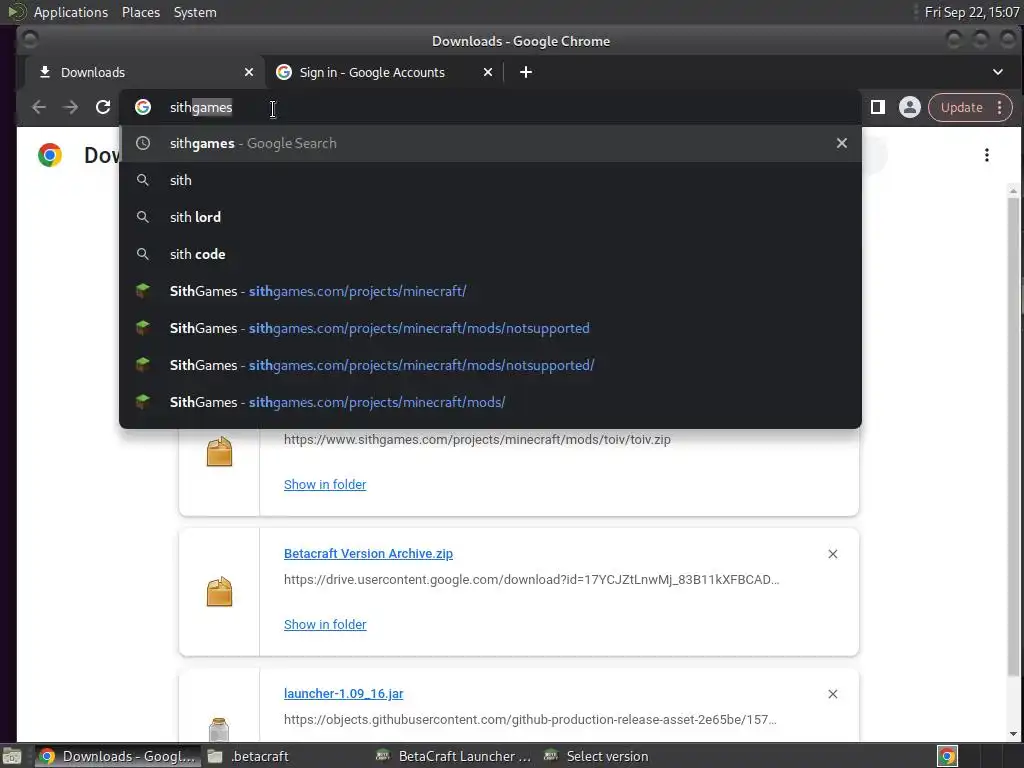Click the address bar text sithgames

(201, 107)
